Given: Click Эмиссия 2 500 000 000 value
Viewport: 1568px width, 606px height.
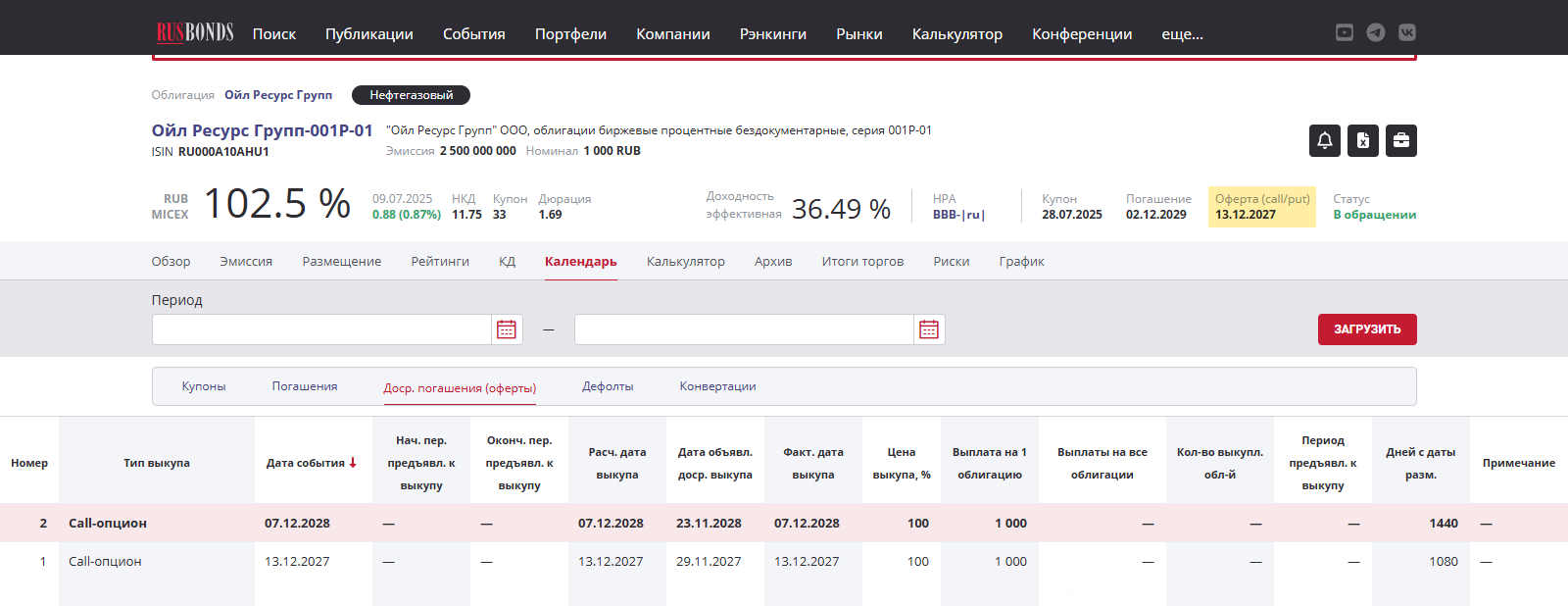Looking at the screenshot, I should coord(478,151).
